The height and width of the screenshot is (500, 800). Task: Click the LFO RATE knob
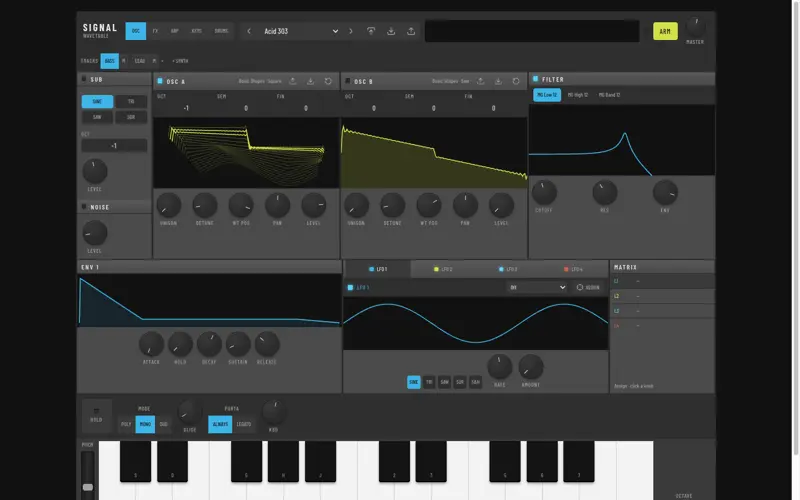click(x=499, y=367)
